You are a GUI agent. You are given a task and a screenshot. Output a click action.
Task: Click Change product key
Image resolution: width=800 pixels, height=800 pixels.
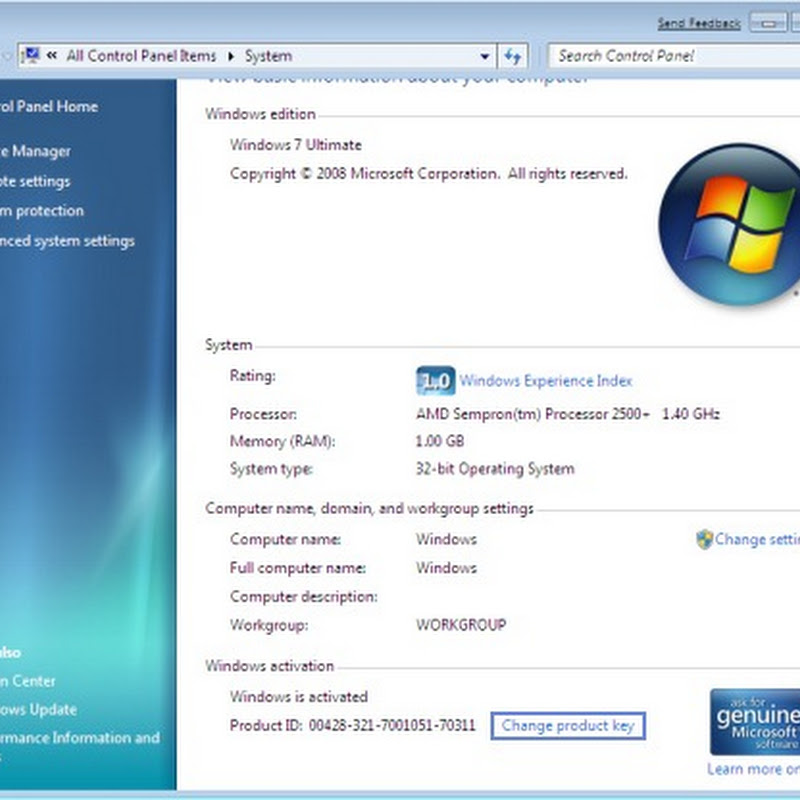click(x=568, y=726)
